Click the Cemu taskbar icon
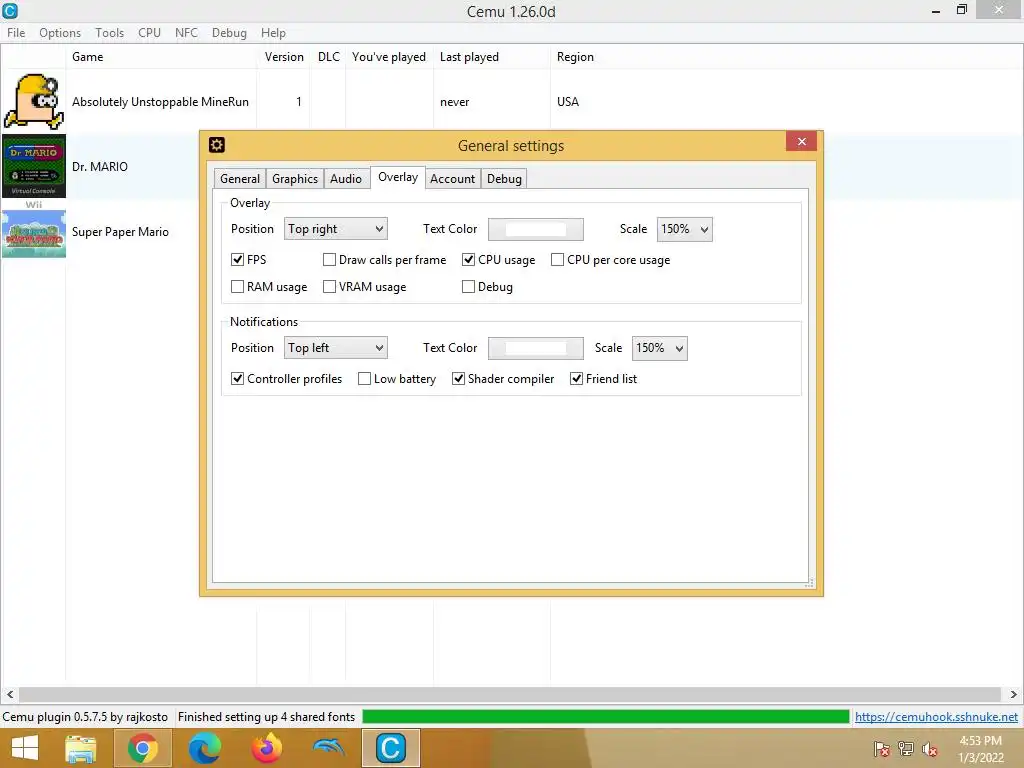The height and width of the screenshot is (768, 1024). click(x=391, y=748)
